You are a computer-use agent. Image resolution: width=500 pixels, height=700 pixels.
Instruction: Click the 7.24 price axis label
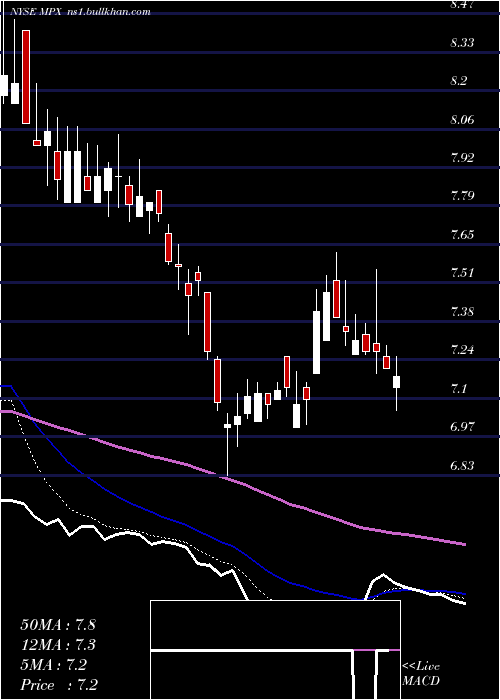point(462,349)
